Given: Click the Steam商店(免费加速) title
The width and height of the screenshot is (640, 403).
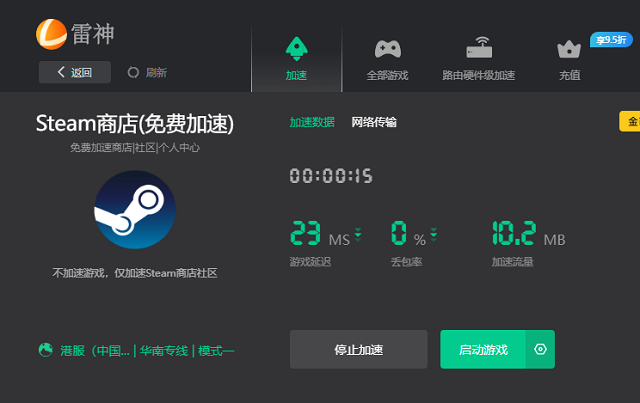Looking at the screenshot, I should click(x=135, y=124).
